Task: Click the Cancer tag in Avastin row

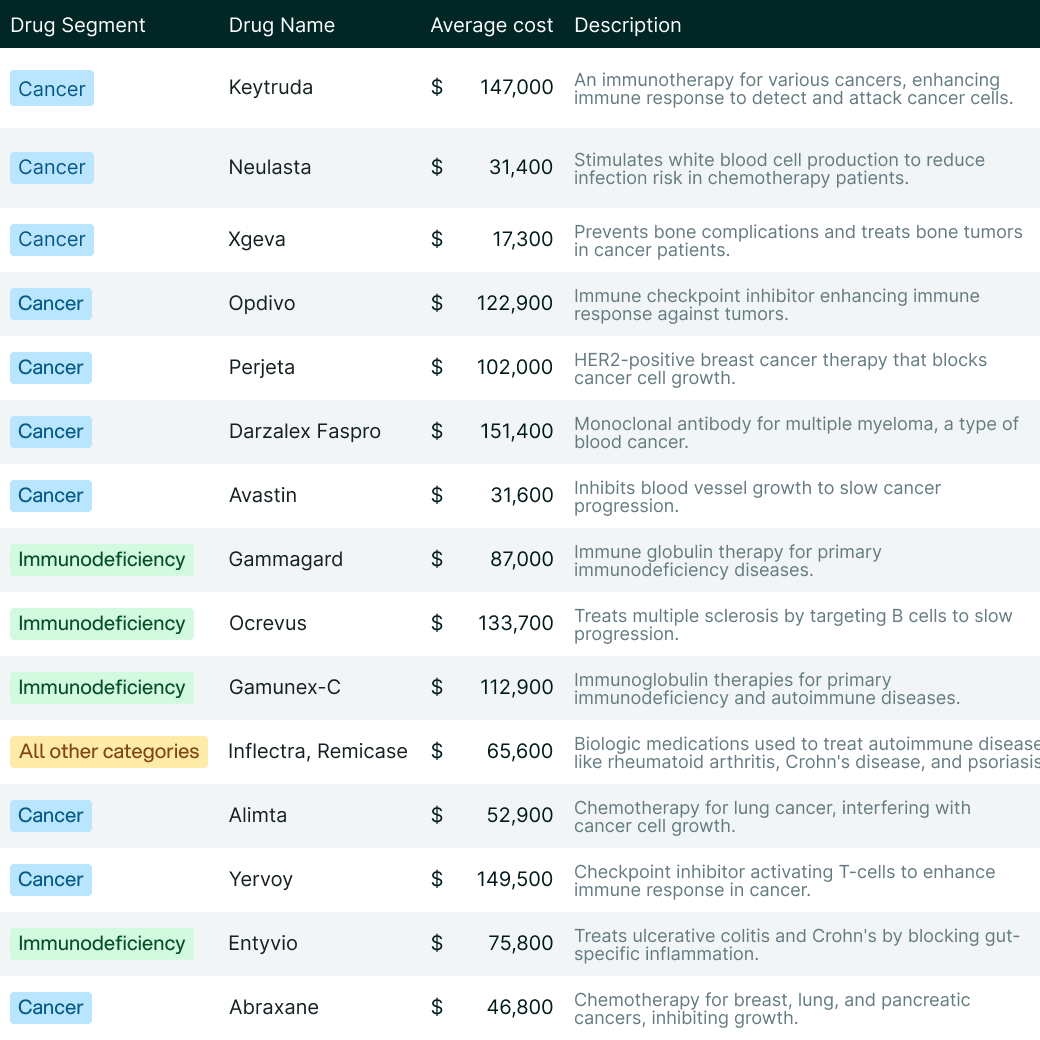Action: (51, 495)
